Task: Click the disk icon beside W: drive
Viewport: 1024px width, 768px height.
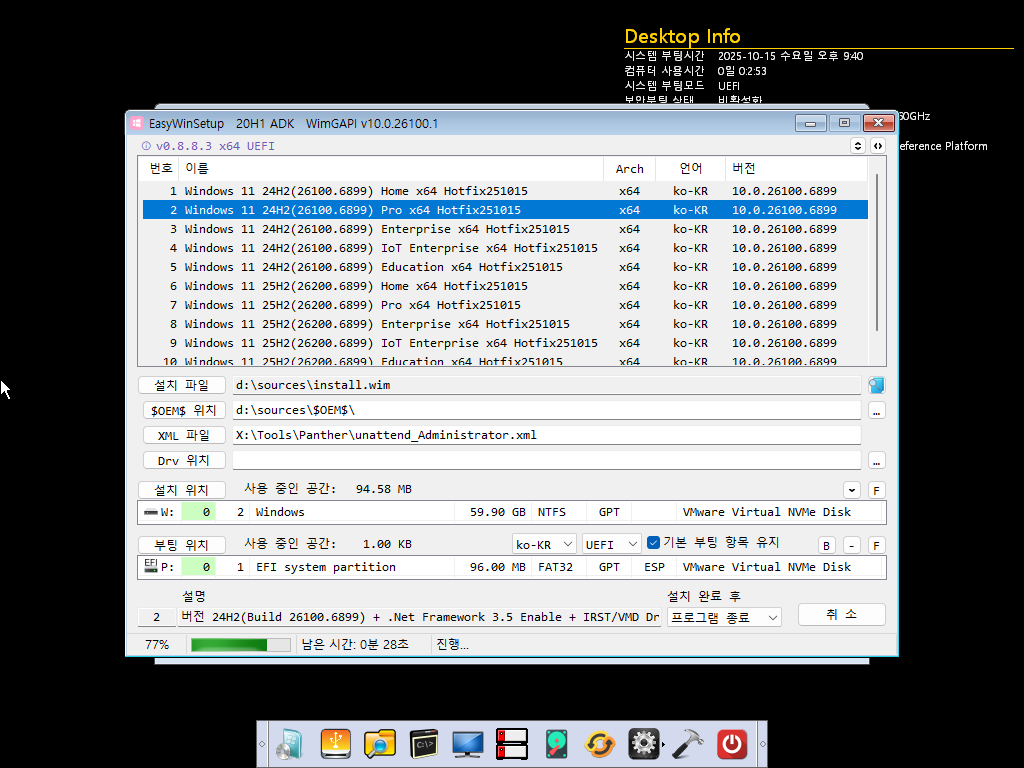Action: tap(151, 512)
